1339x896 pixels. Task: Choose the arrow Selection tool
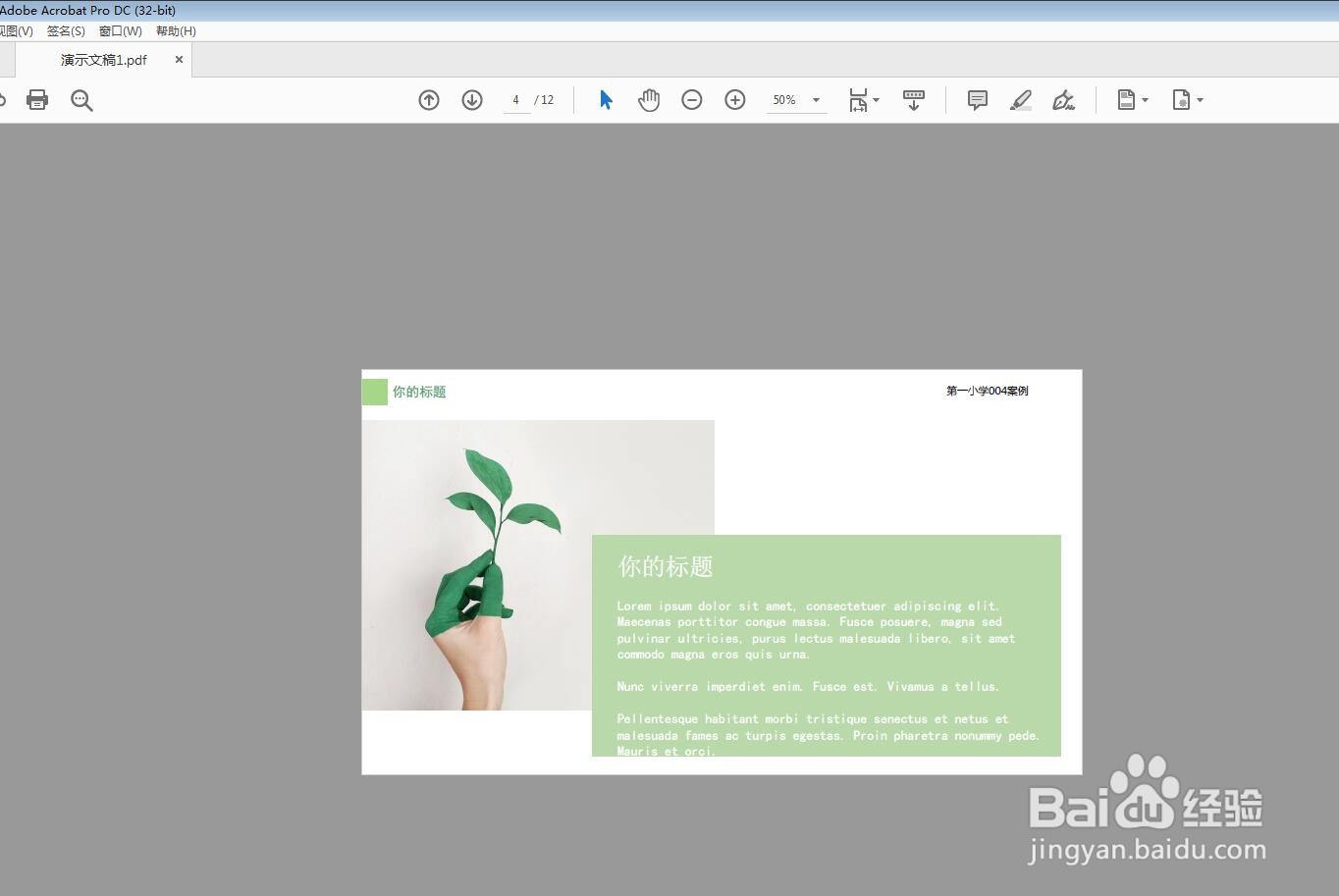606,100
